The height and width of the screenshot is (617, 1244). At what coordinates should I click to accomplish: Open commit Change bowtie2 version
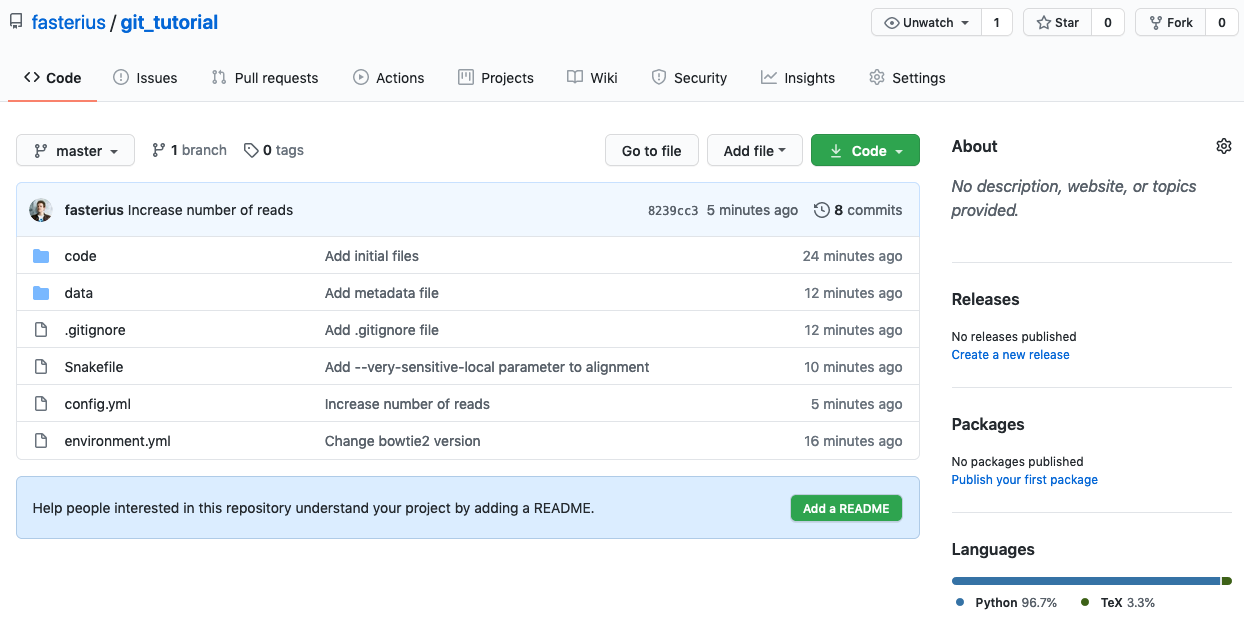(x=403, y=441)
